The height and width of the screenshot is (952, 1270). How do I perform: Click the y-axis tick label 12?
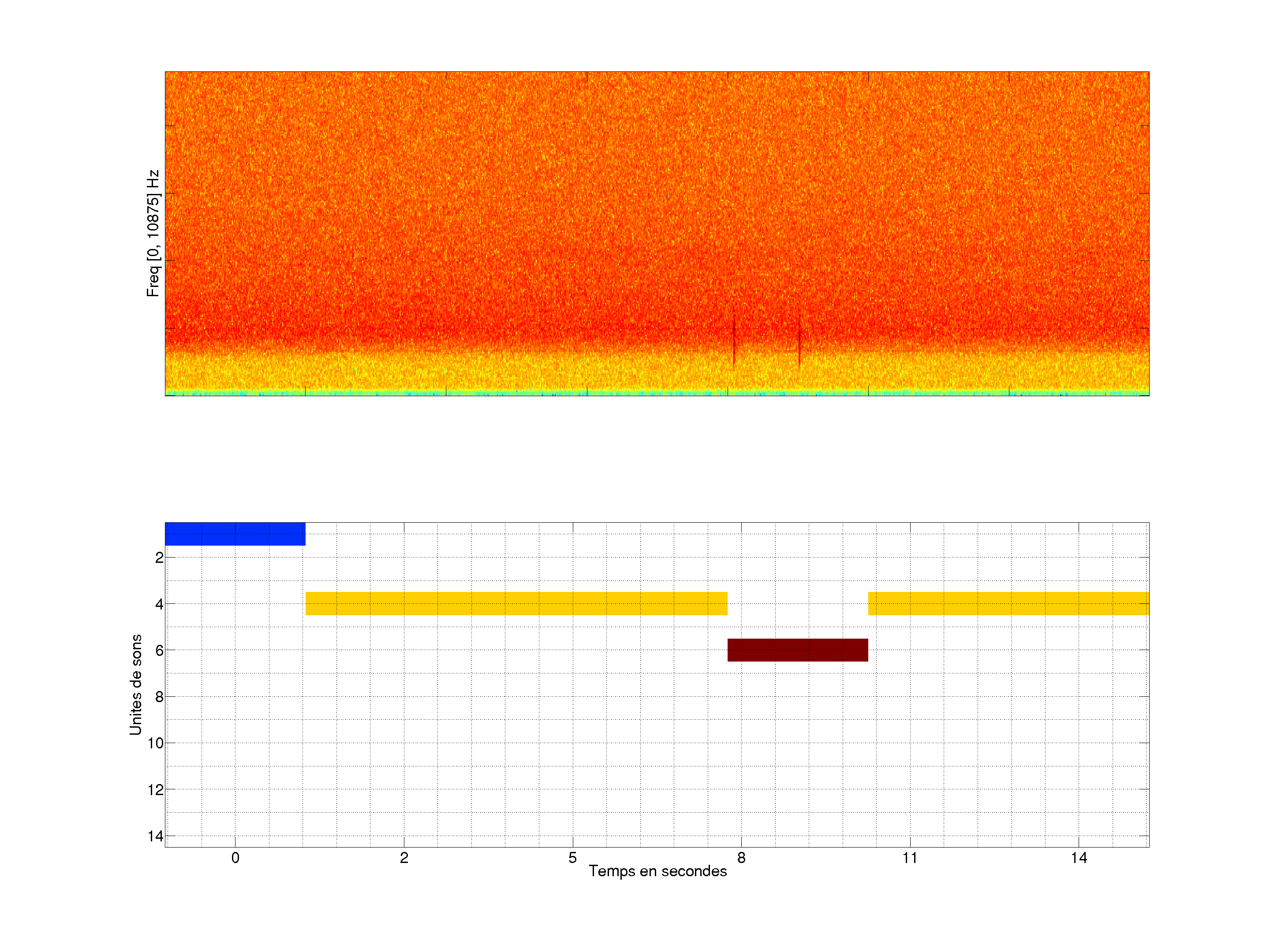pyautogui.click(x=155, y=790)
